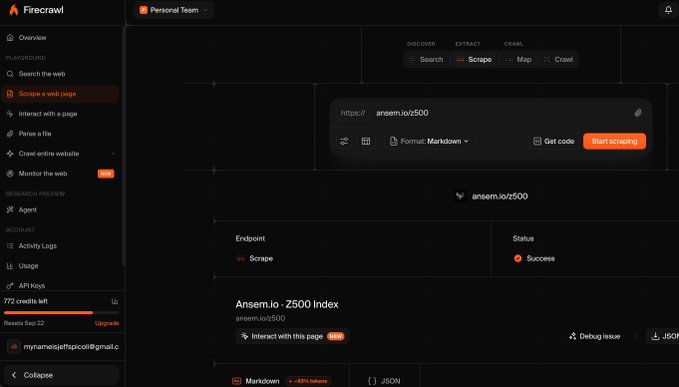Switch to the Map endpoint tab
The height and width of the screenshot is (387, 679).
click(519, 60)
